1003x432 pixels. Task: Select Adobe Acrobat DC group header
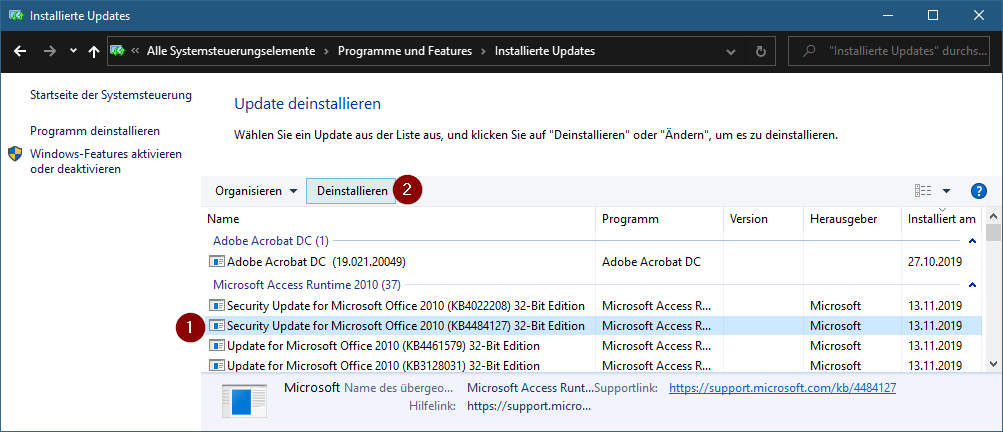pyautogui.click(x=270, y=241)
